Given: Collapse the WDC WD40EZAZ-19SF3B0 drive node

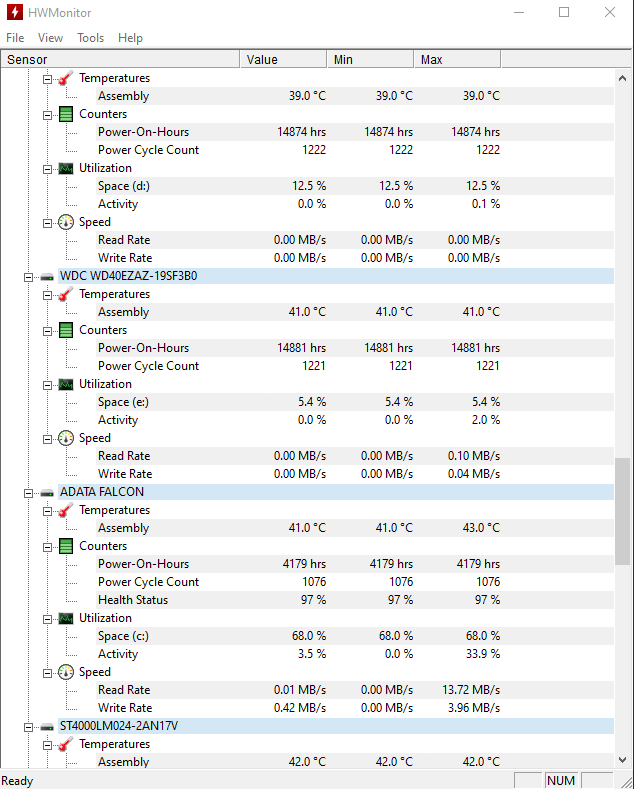Looking at the screenshot, I should [28, 277].
